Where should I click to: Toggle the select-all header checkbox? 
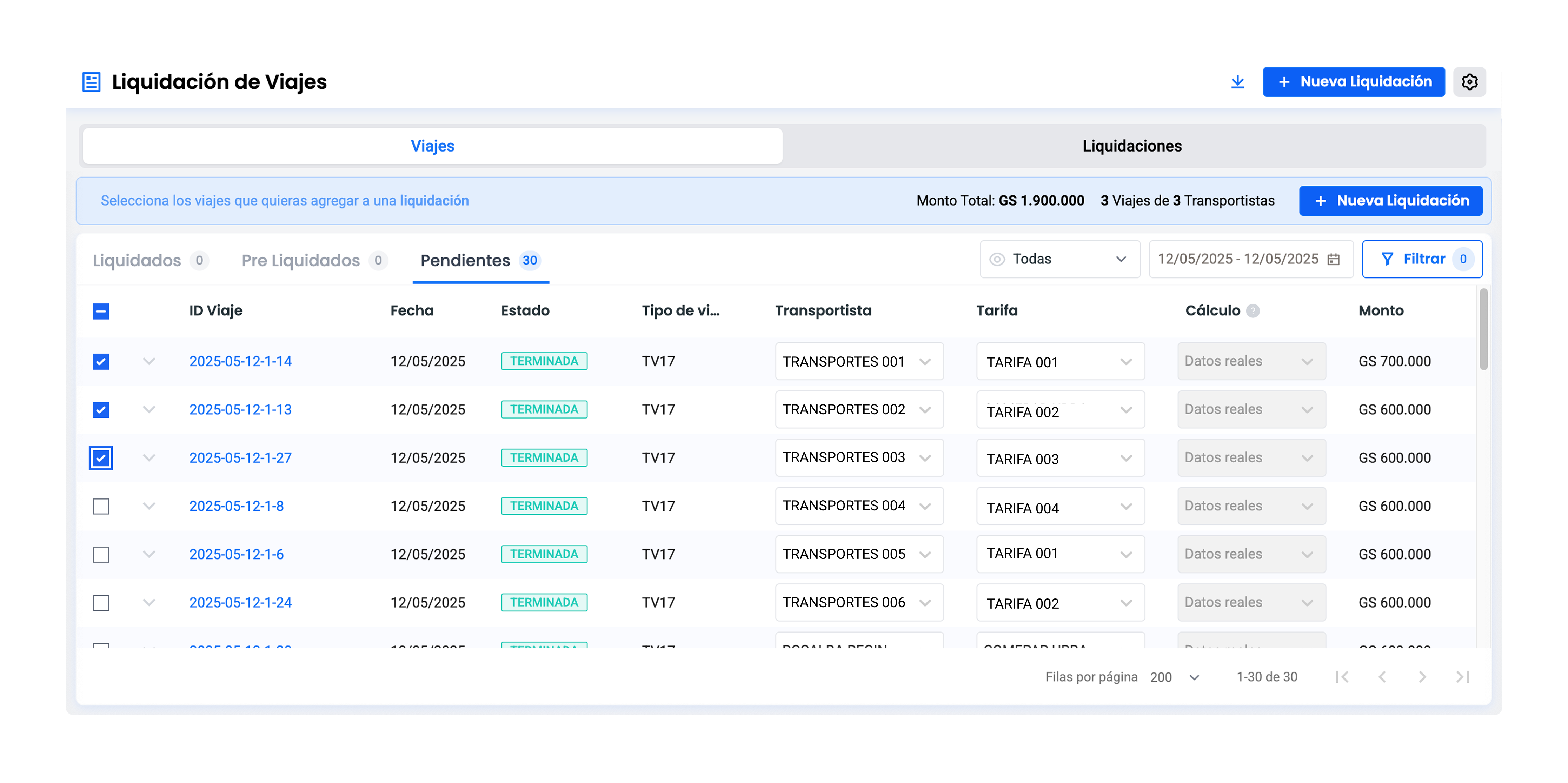(x=101, y=311)
